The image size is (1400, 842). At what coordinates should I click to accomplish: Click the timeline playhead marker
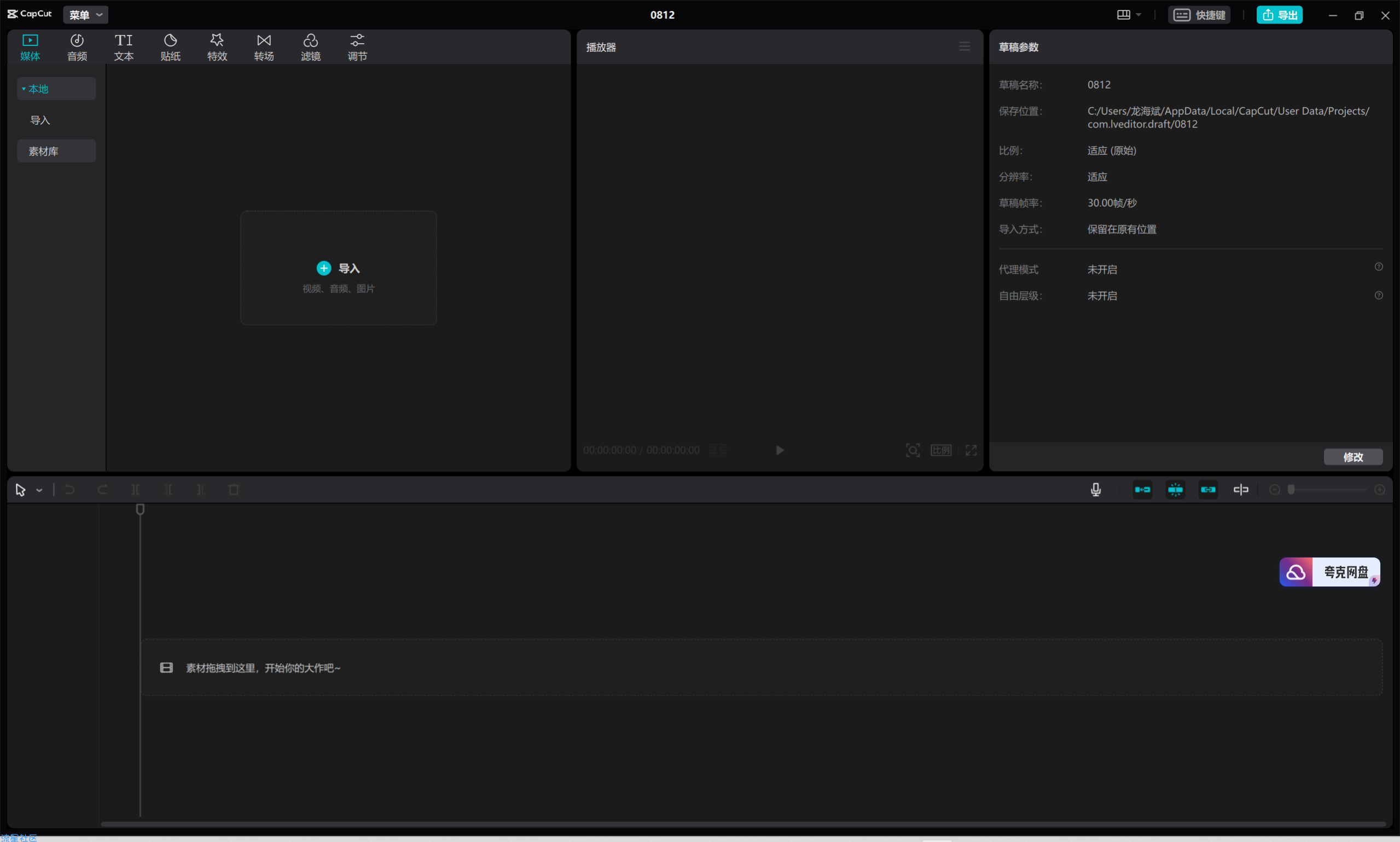click(140, 509)
